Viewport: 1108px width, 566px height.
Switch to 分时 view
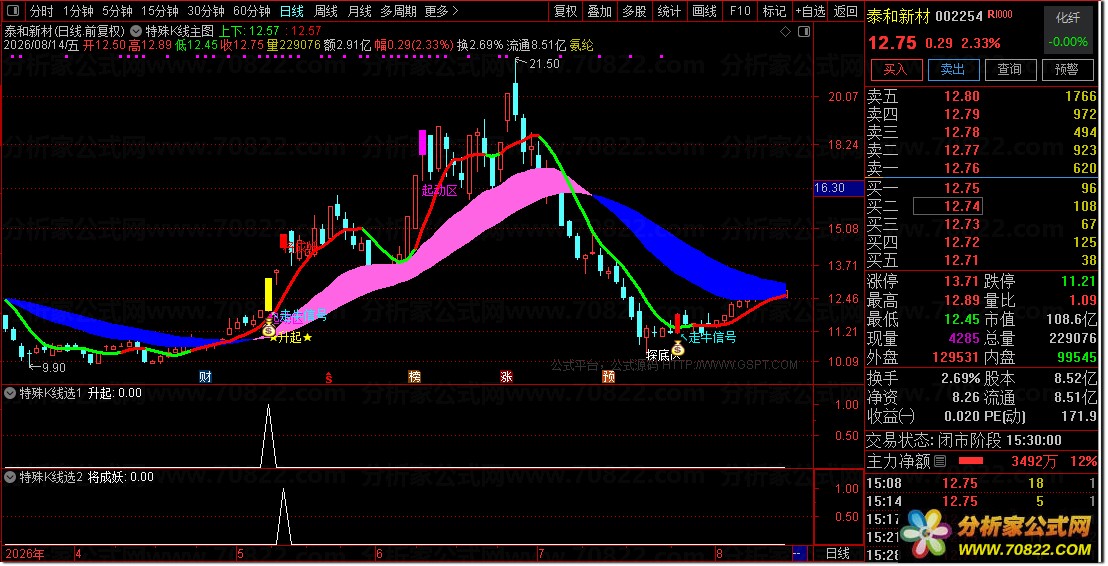coord(41,11)
